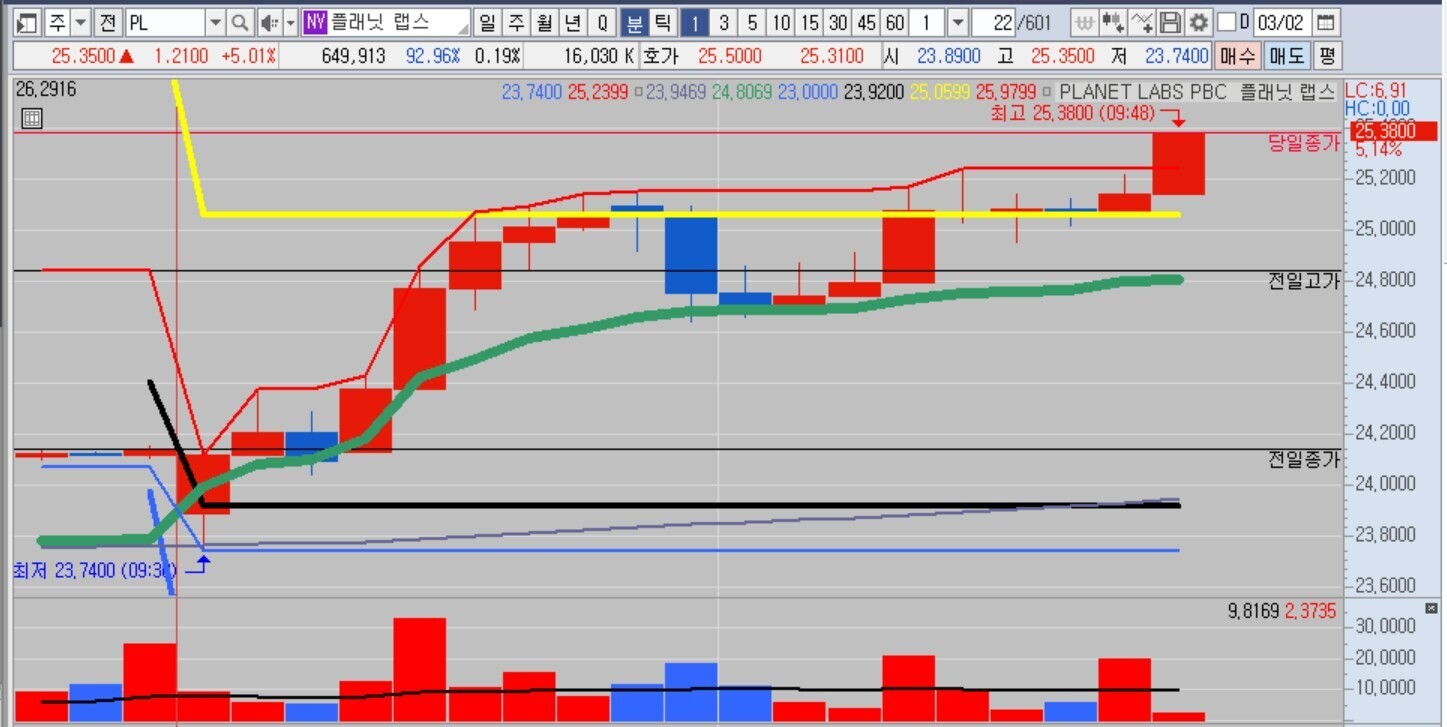Choose the 3-minute interval button
Image resolution: width=1447 pixels, height=727 pixels.
(x=724, y=22)
